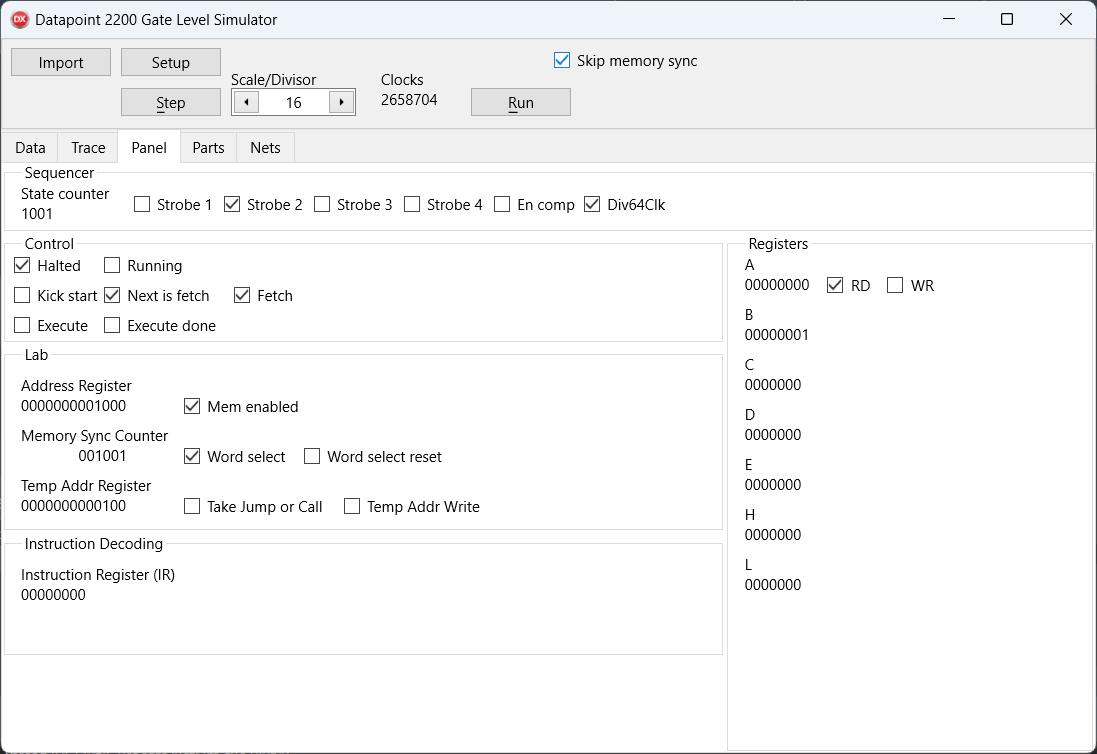Screen dimensions: 1097x754
Task: Click the register D label
Action: [750, 415]
